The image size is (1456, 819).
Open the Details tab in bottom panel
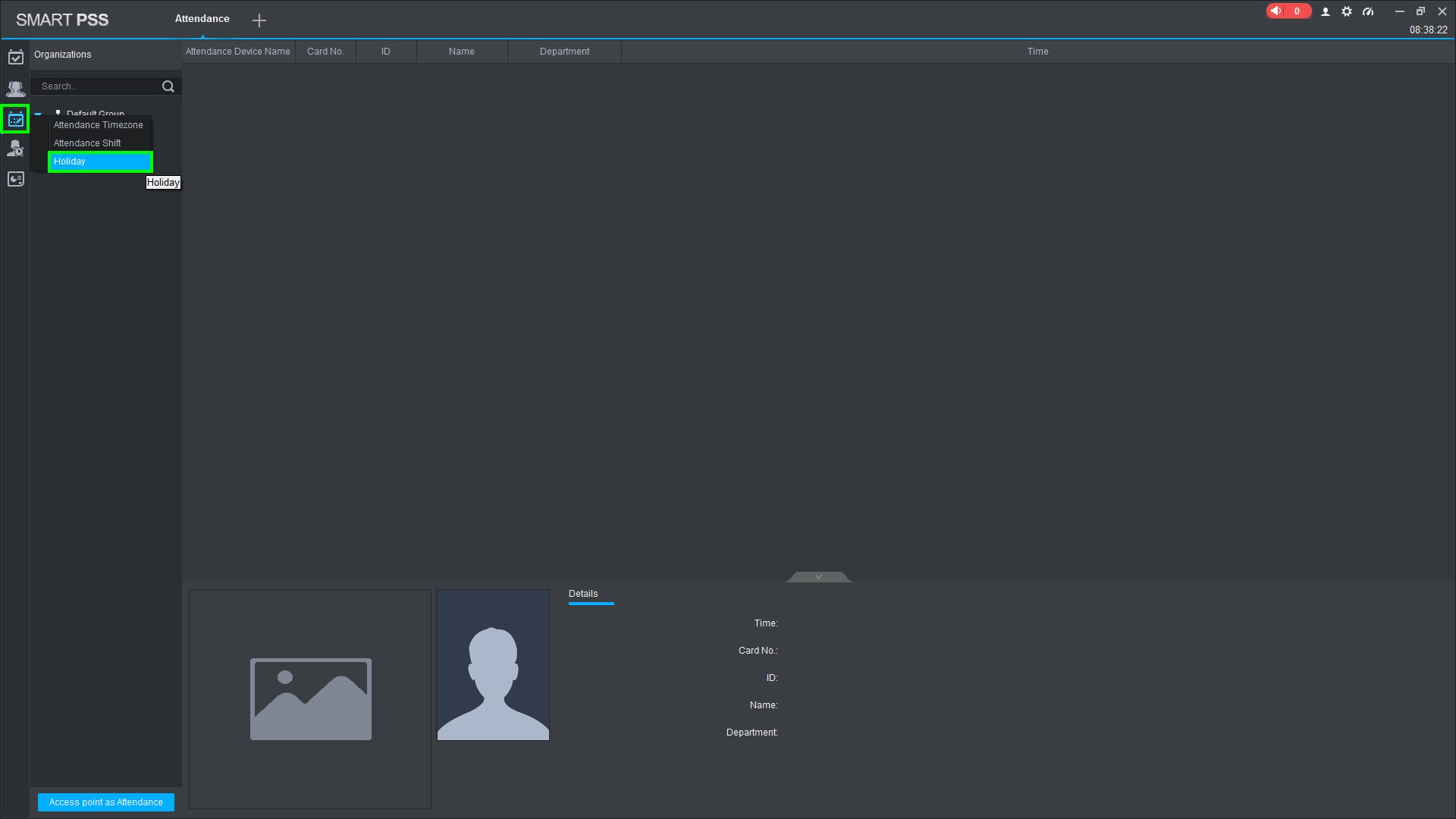[583, 594]
